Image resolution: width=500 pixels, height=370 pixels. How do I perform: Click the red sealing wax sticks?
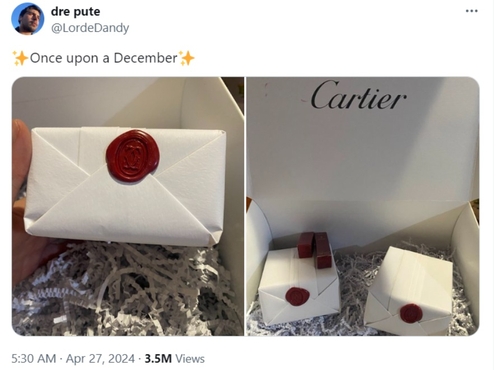pos(315,249)
